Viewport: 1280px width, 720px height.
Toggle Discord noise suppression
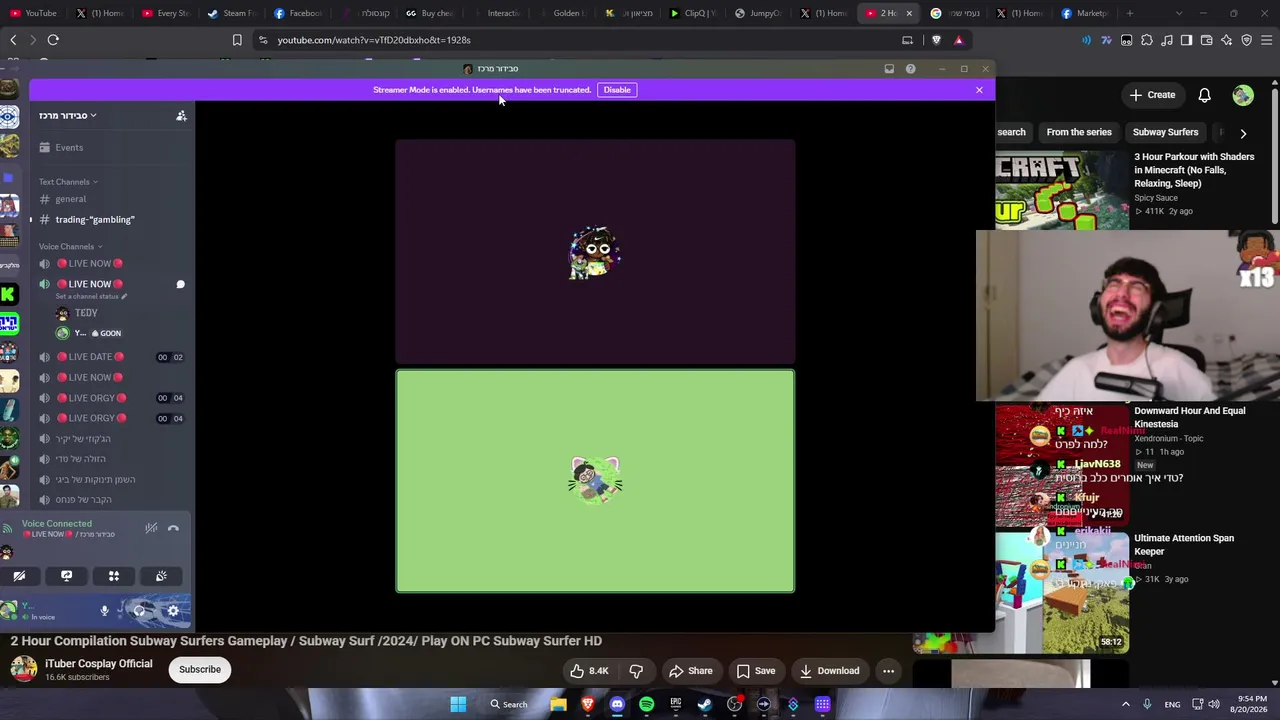[x=151, y=528]
